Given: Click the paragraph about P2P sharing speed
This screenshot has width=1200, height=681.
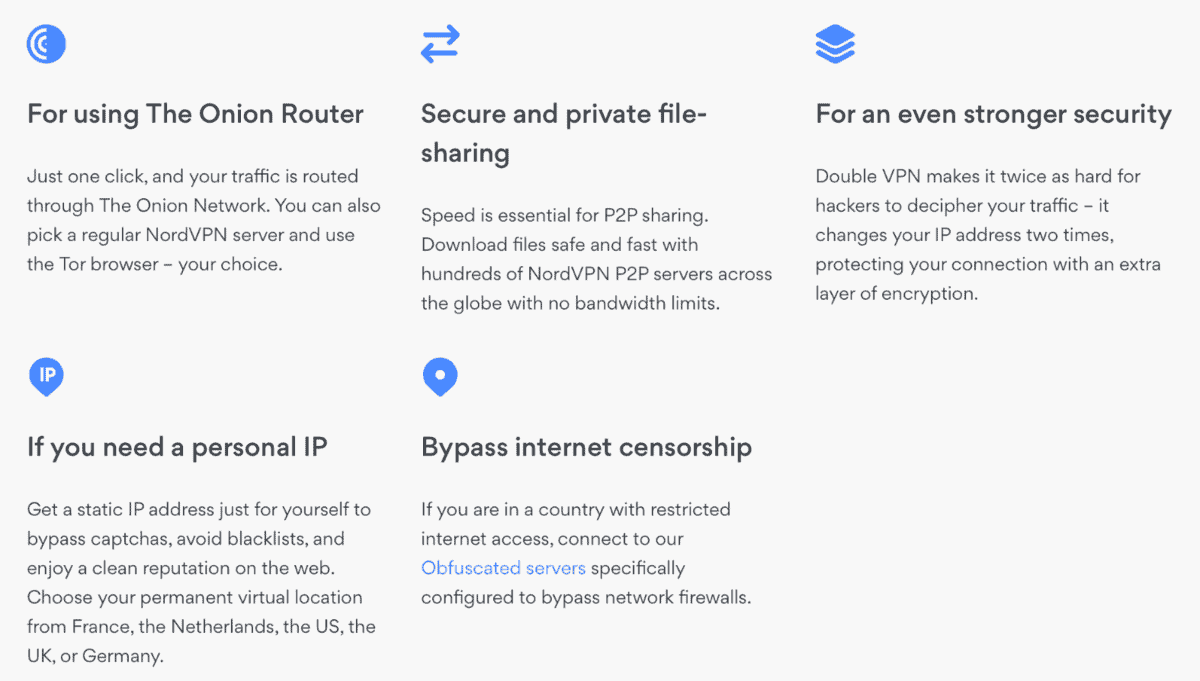Looking at the screenshot, I should pyautogui.click(x=596, y=259).
